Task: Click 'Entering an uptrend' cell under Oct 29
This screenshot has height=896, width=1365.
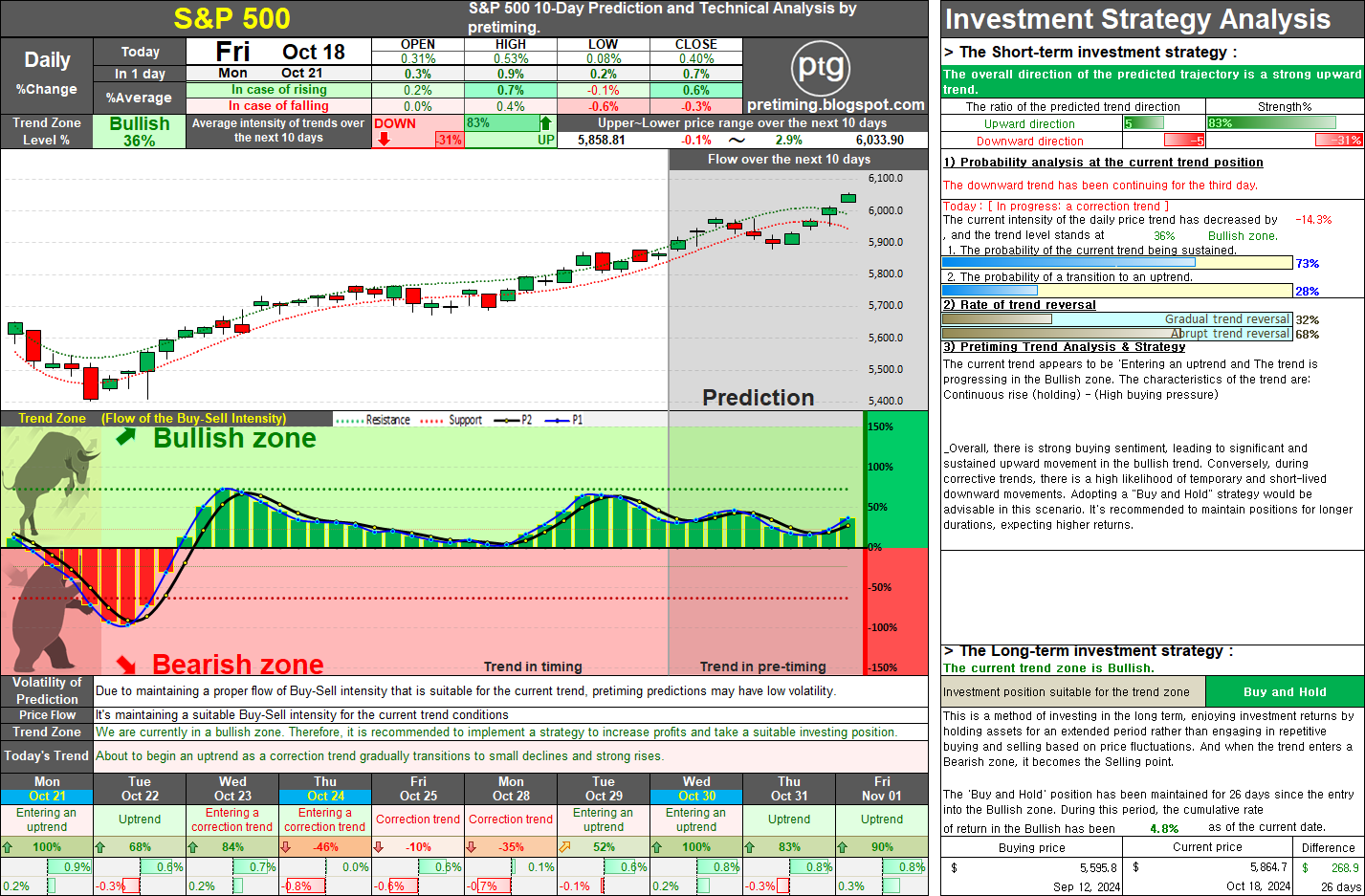Action: 604,820
